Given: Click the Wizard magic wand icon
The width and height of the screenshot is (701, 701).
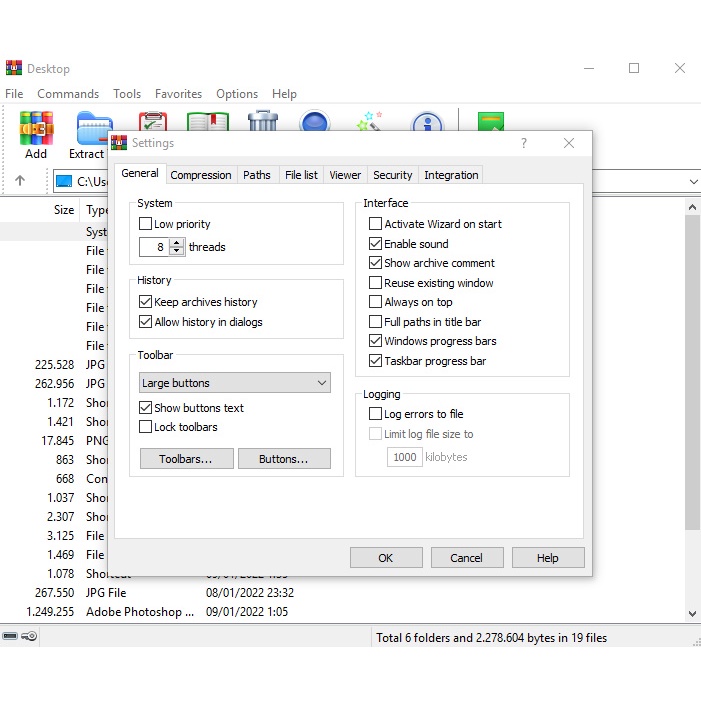Looking at the screenshot, I should point(370,122).
